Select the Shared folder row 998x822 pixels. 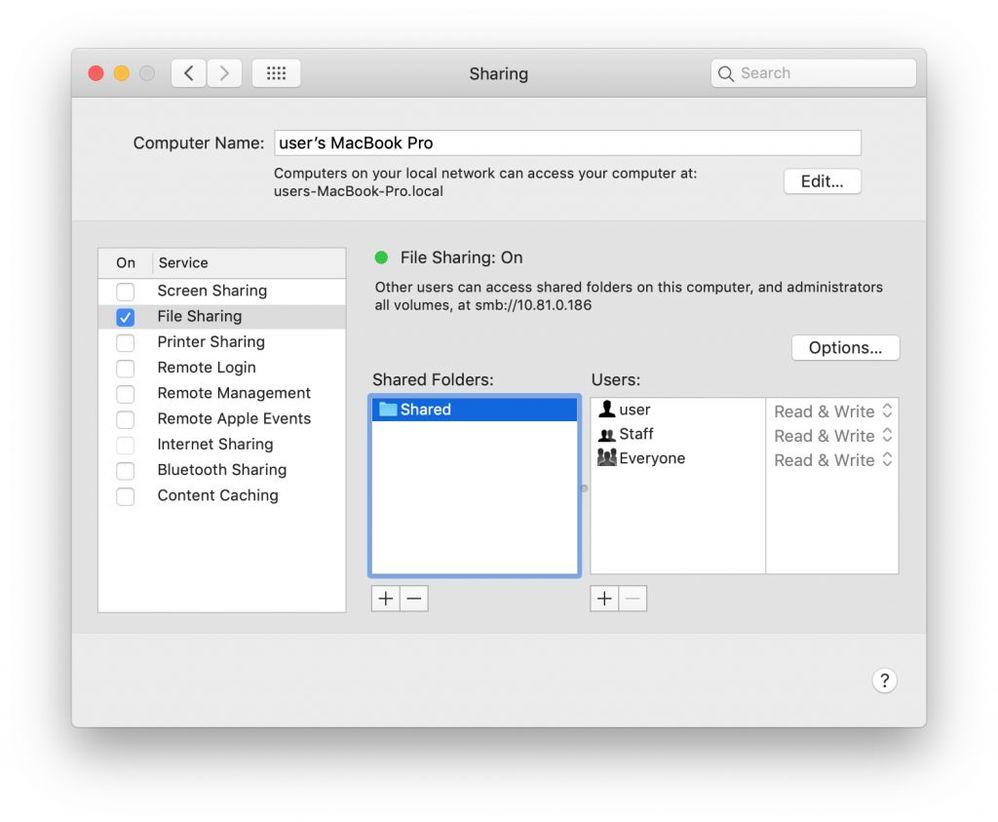[475, 409]
